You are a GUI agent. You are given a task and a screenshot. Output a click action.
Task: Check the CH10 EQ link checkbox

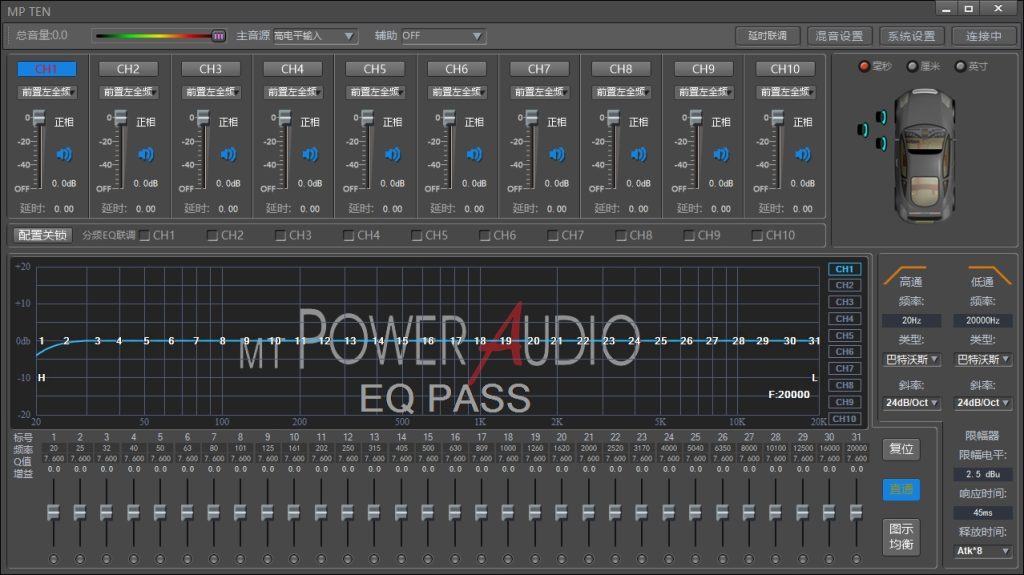tap(758, 235)
